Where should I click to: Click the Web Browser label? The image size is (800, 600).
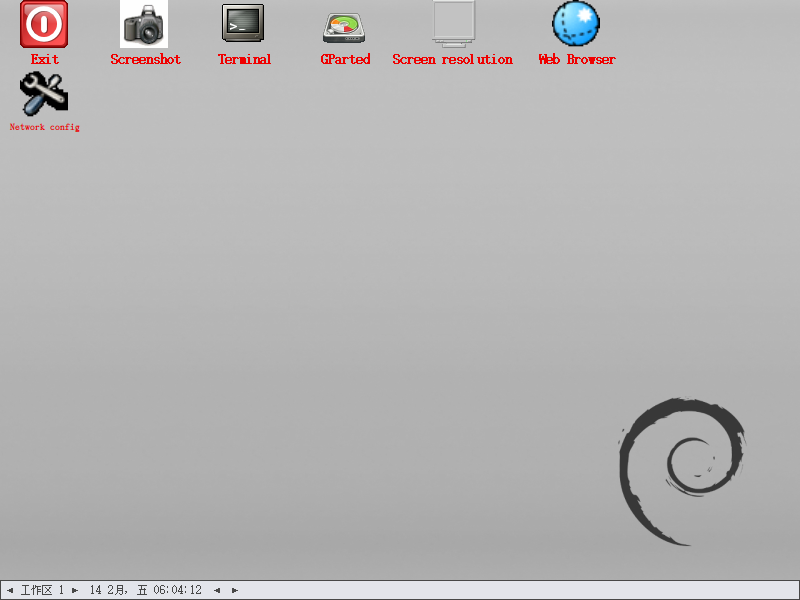coord(577,59)
